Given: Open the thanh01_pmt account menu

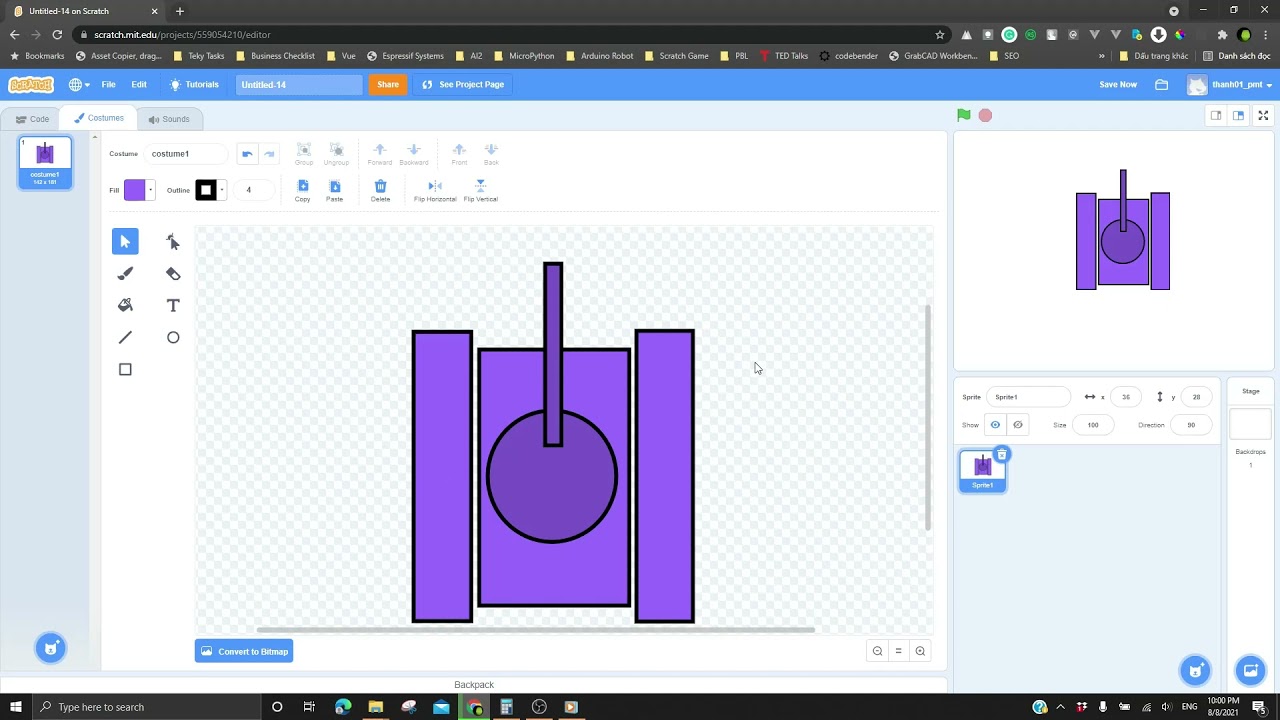Looking at the screenshot, I should point(1230,85).
